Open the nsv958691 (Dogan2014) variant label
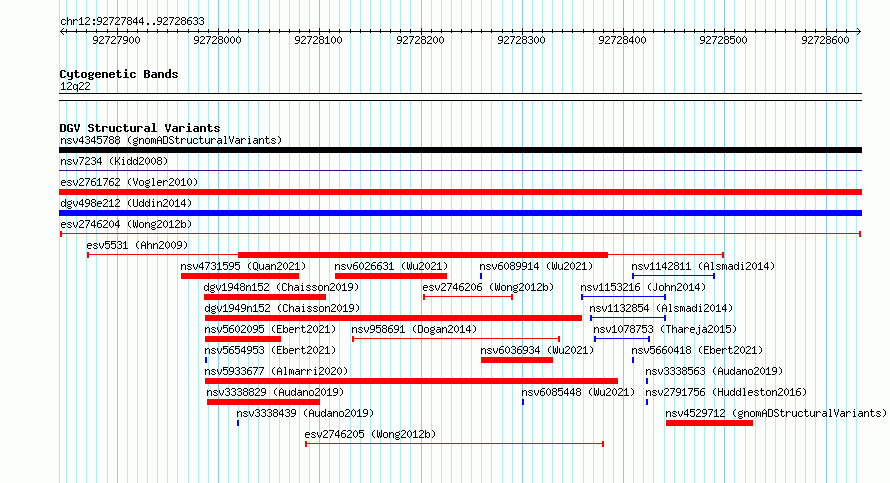Viewport: 890px width, 483px height. pos(414,329)
